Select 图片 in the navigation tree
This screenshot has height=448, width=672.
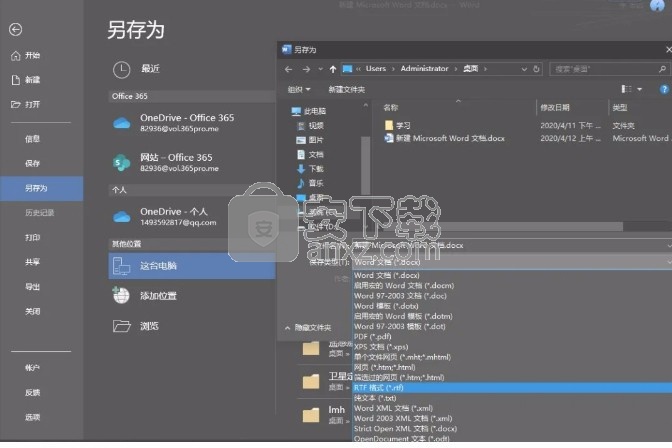coord(310,140)
